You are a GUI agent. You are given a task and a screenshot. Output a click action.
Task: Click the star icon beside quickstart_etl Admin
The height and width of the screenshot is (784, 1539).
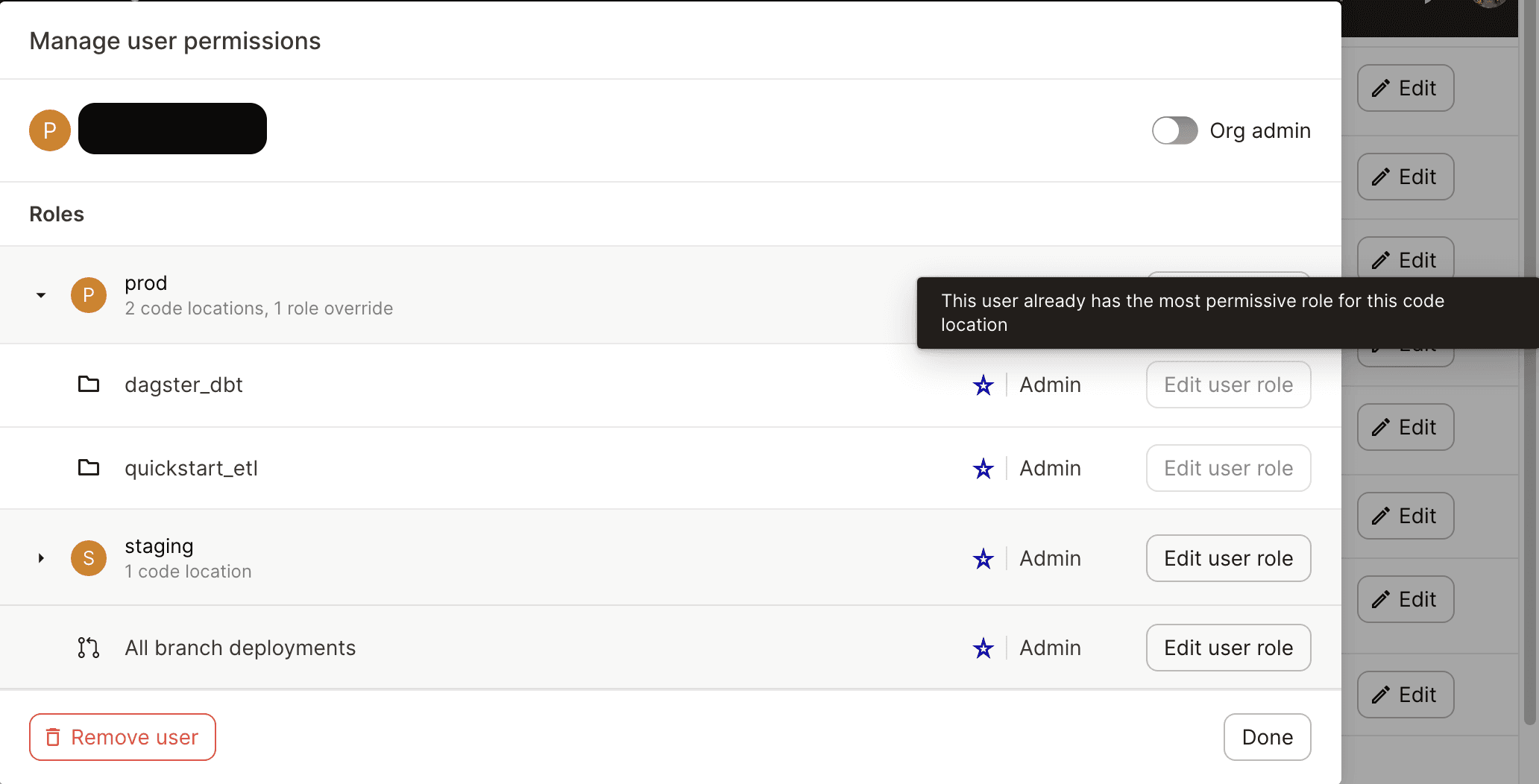click(x=983, y=469)
